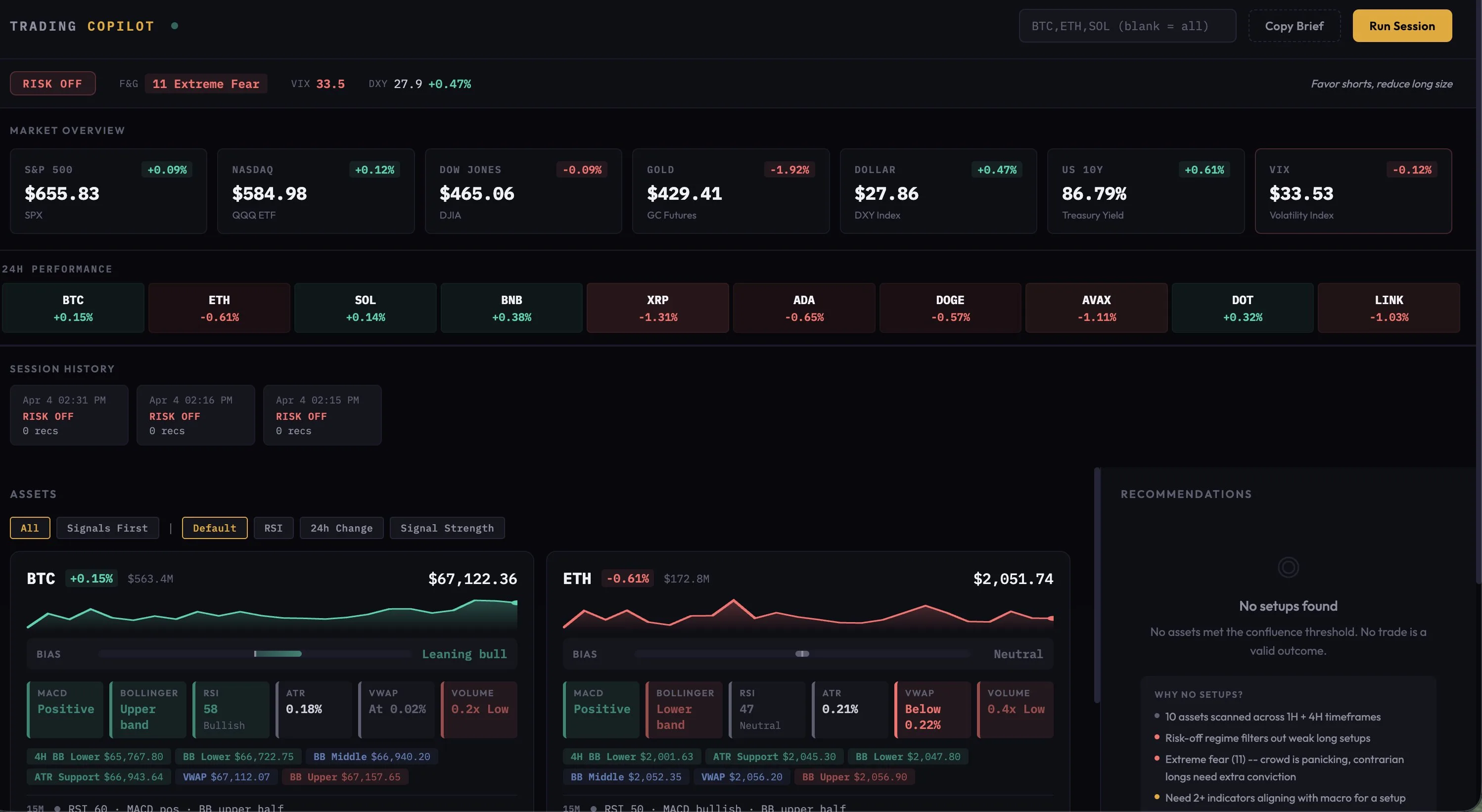Image resolution: width=1482 pixels, height=812 pixels.
Task: Click the Copy Brief button
Action: point(1294,26)
